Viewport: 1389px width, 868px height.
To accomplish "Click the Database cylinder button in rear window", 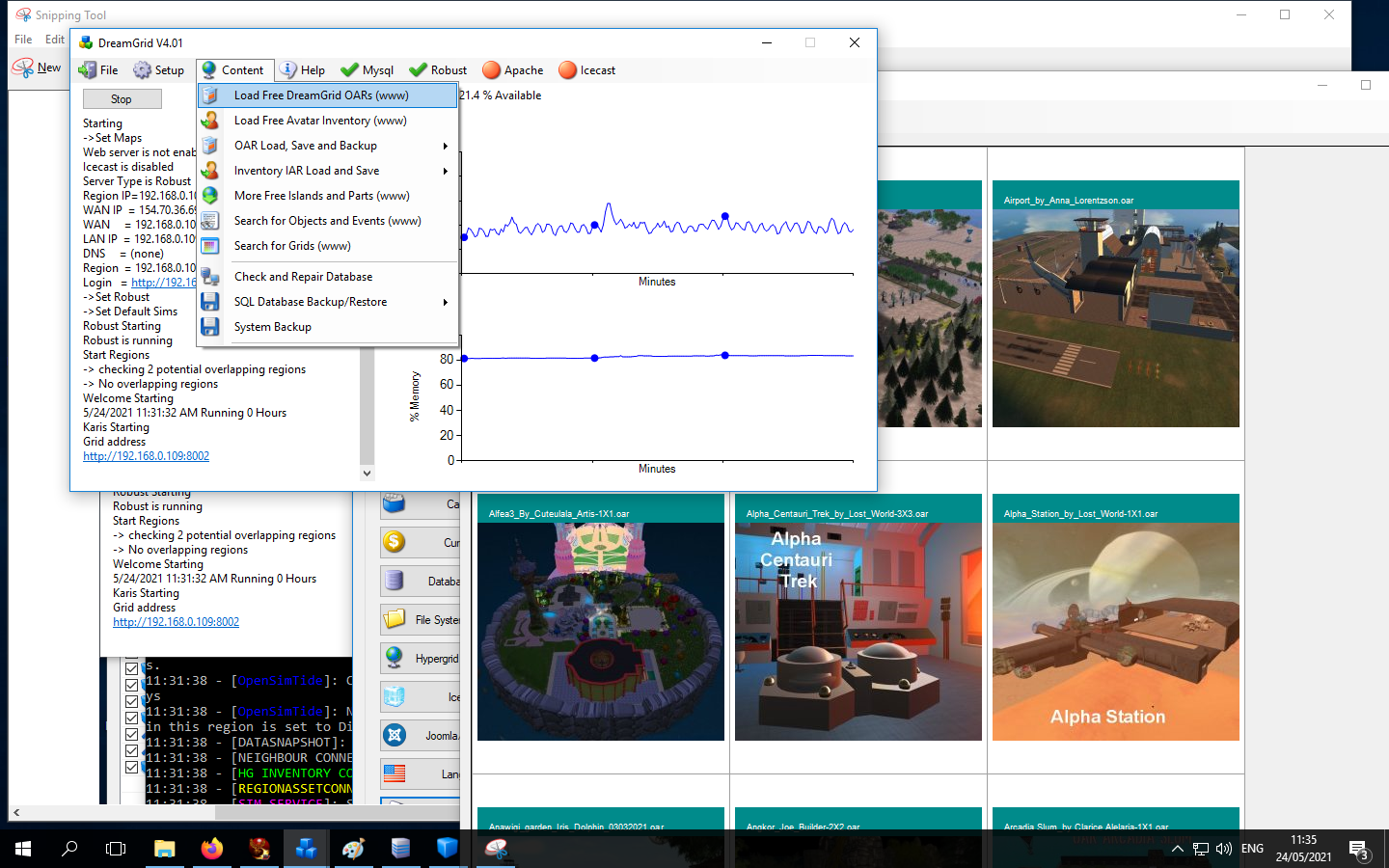I will point(420,581).
